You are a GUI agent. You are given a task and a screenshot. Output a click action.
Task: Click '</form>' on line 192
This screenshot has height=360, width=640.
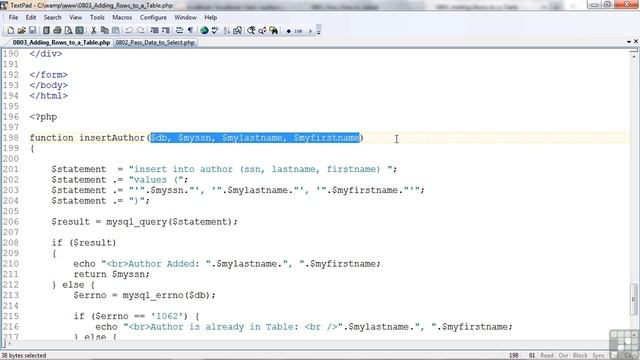pos(49,75)
